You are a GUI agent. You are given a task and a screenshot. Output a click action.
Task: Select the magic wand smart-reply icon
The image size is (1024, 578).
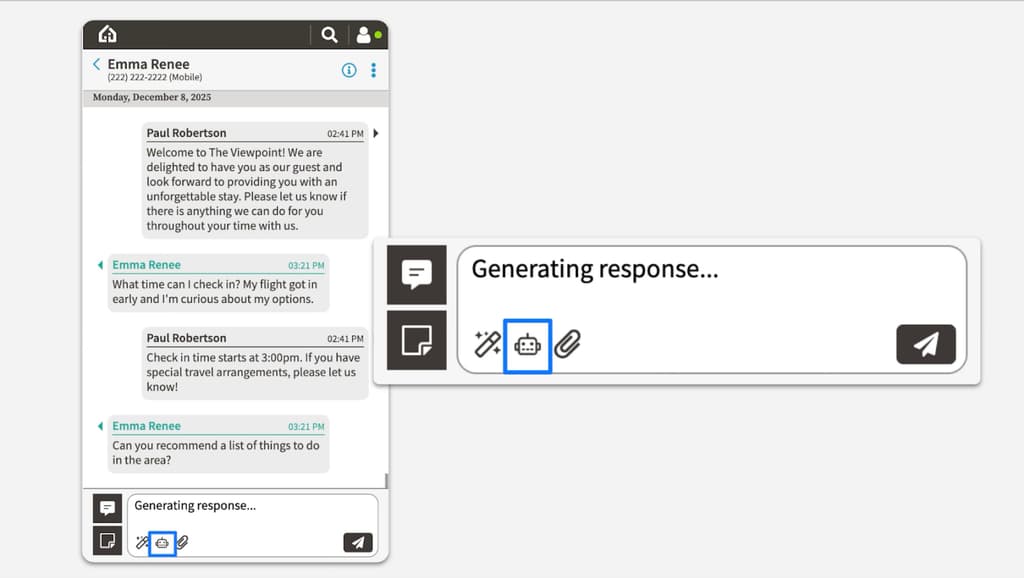(142, 542)
